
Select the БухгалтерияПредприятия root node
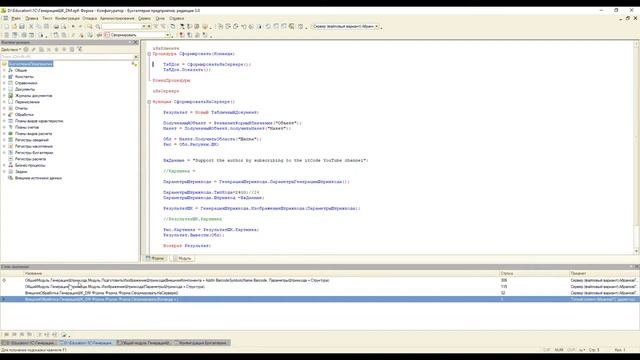[31, 64]
